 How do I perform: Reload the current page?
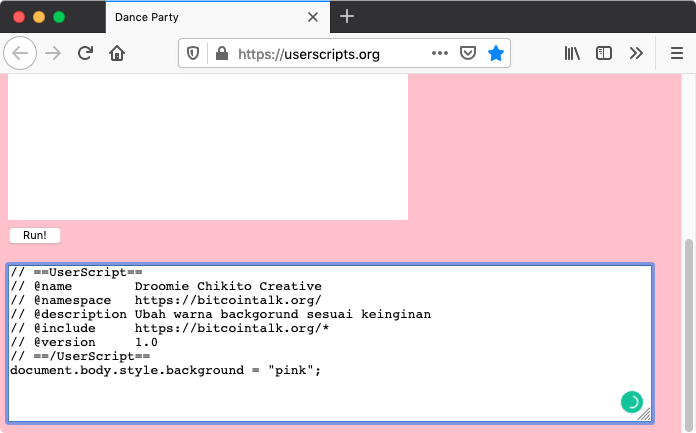(x=85, y=53)
